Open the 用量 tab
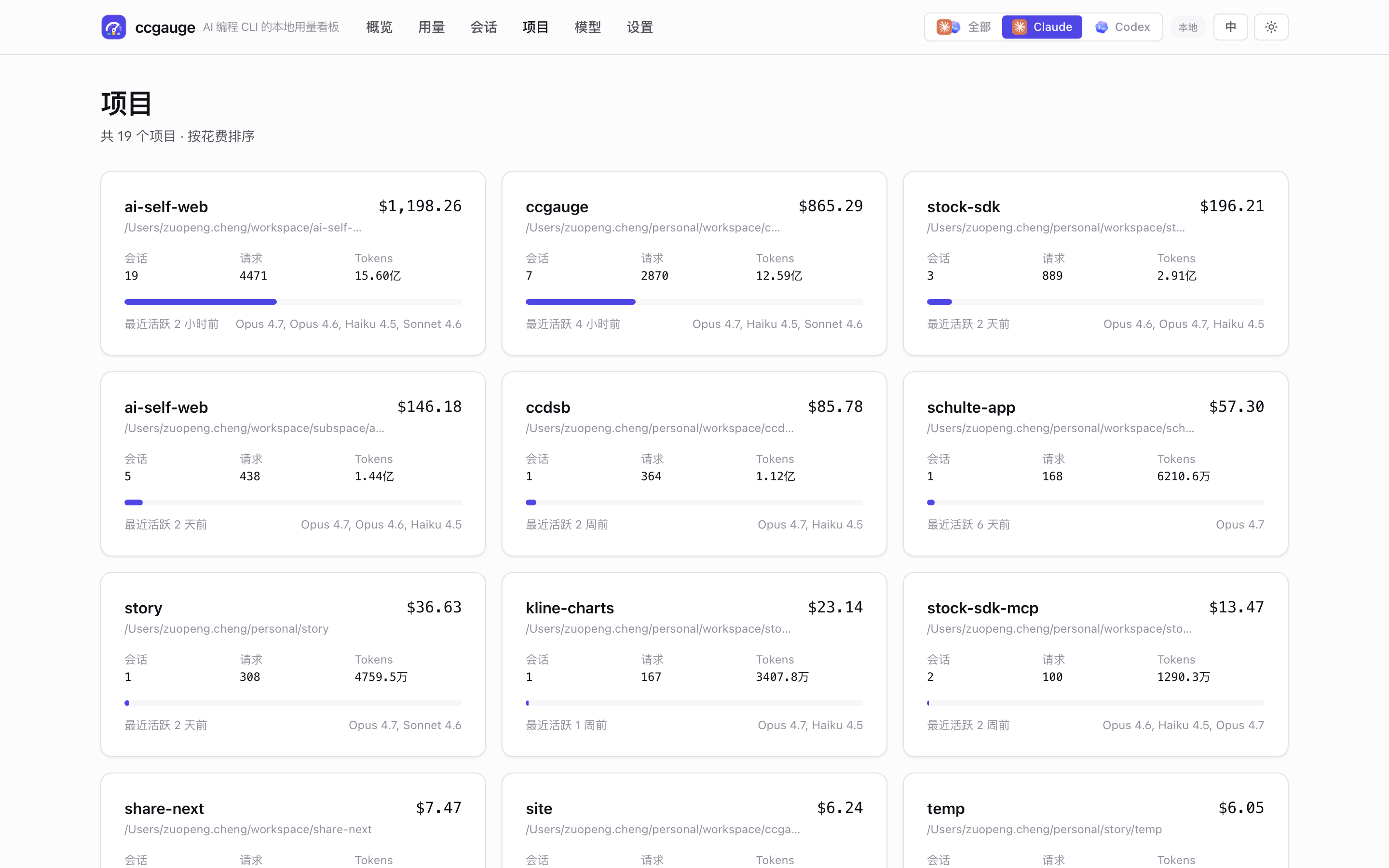The height and width of the screenshot is (868, 1389). point(432,27)
